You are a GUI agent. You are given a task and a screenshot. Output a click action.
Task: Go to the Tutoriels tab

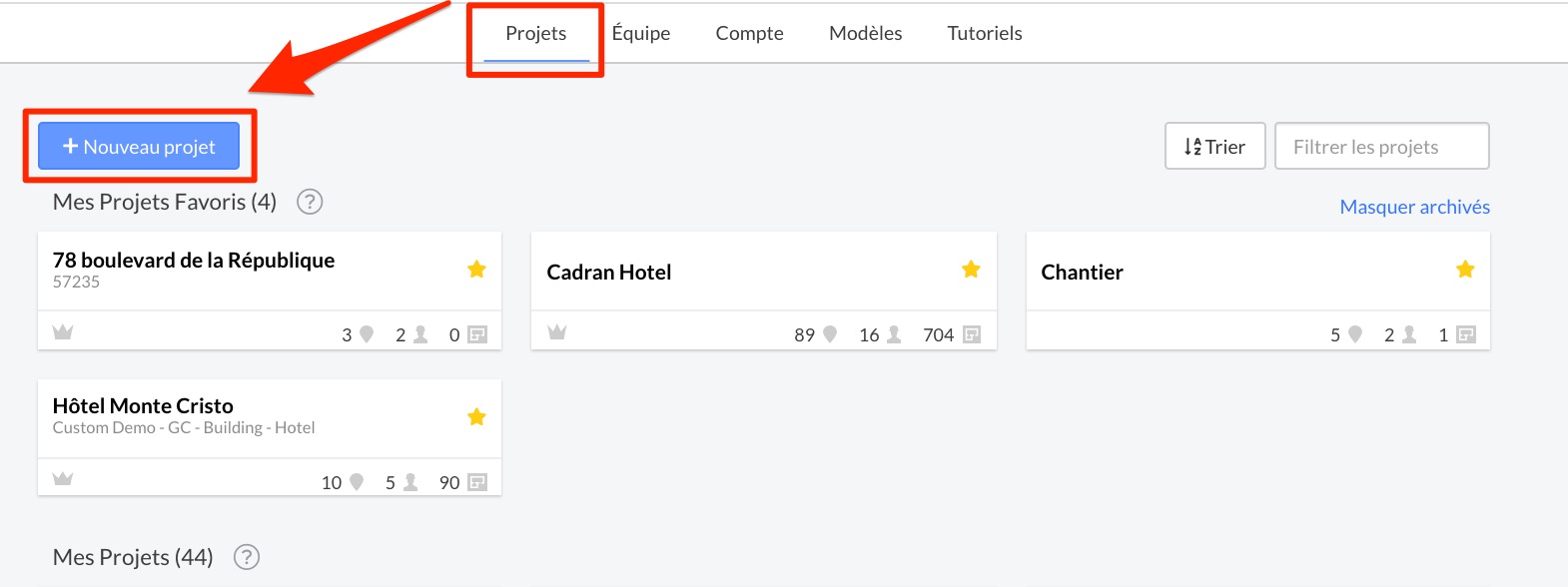(x=985, y=33)
